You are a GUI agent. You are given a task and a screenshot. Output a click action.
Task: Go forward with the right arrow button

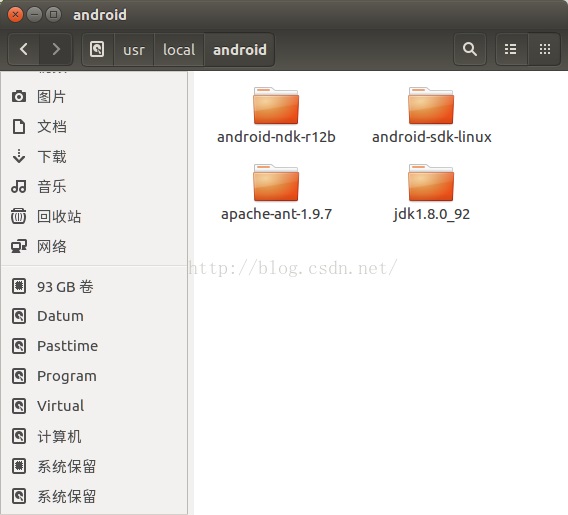point(55,49)
